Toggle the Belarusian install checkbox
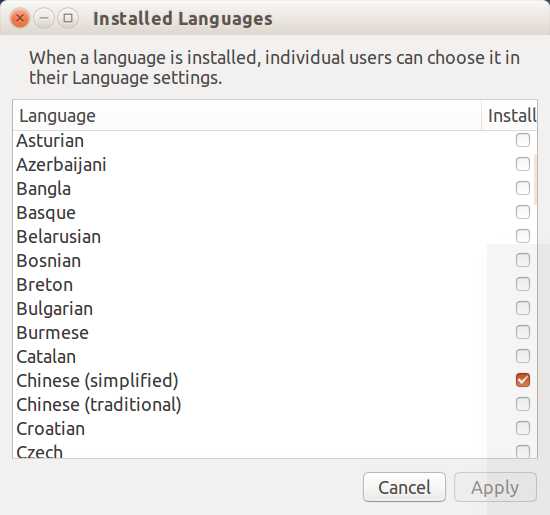 (x=523, y=236)
